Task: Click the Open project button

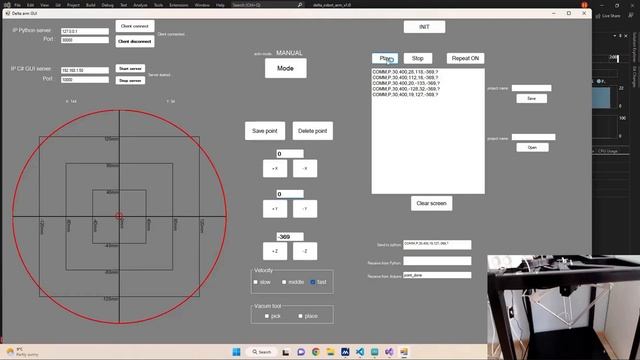Action: (532, 147)
